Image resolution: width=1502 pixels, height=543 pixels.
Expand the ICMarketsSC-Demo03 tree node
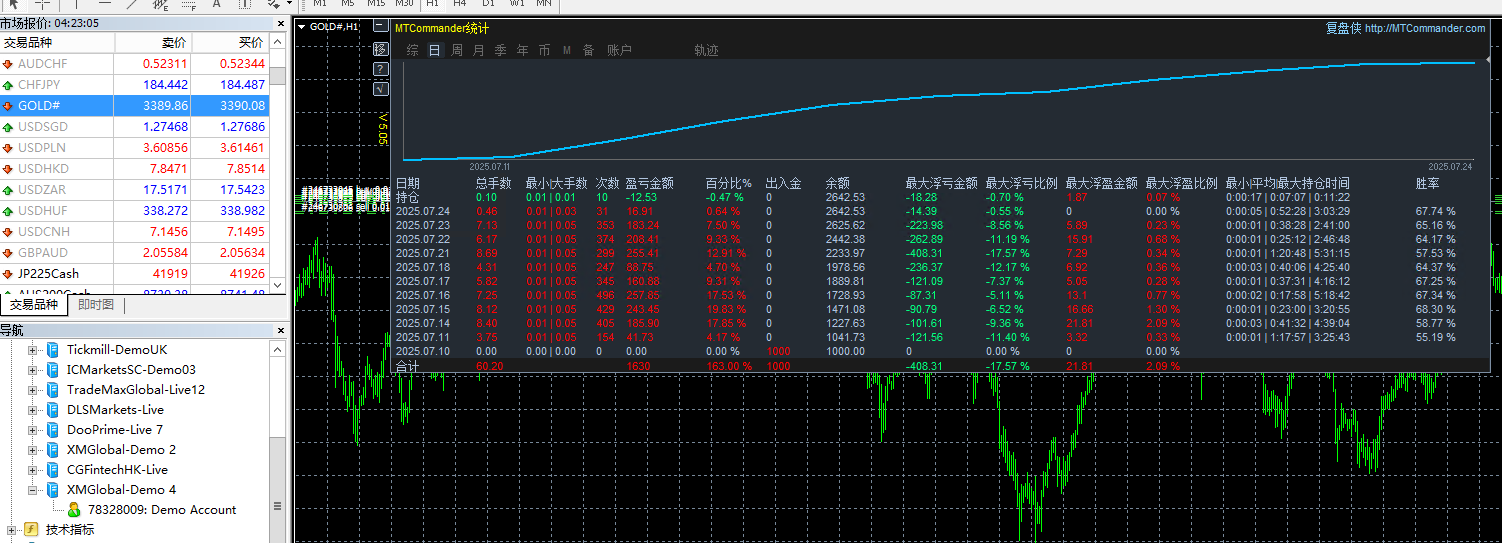pyautogui.click(x=32, y=370)
